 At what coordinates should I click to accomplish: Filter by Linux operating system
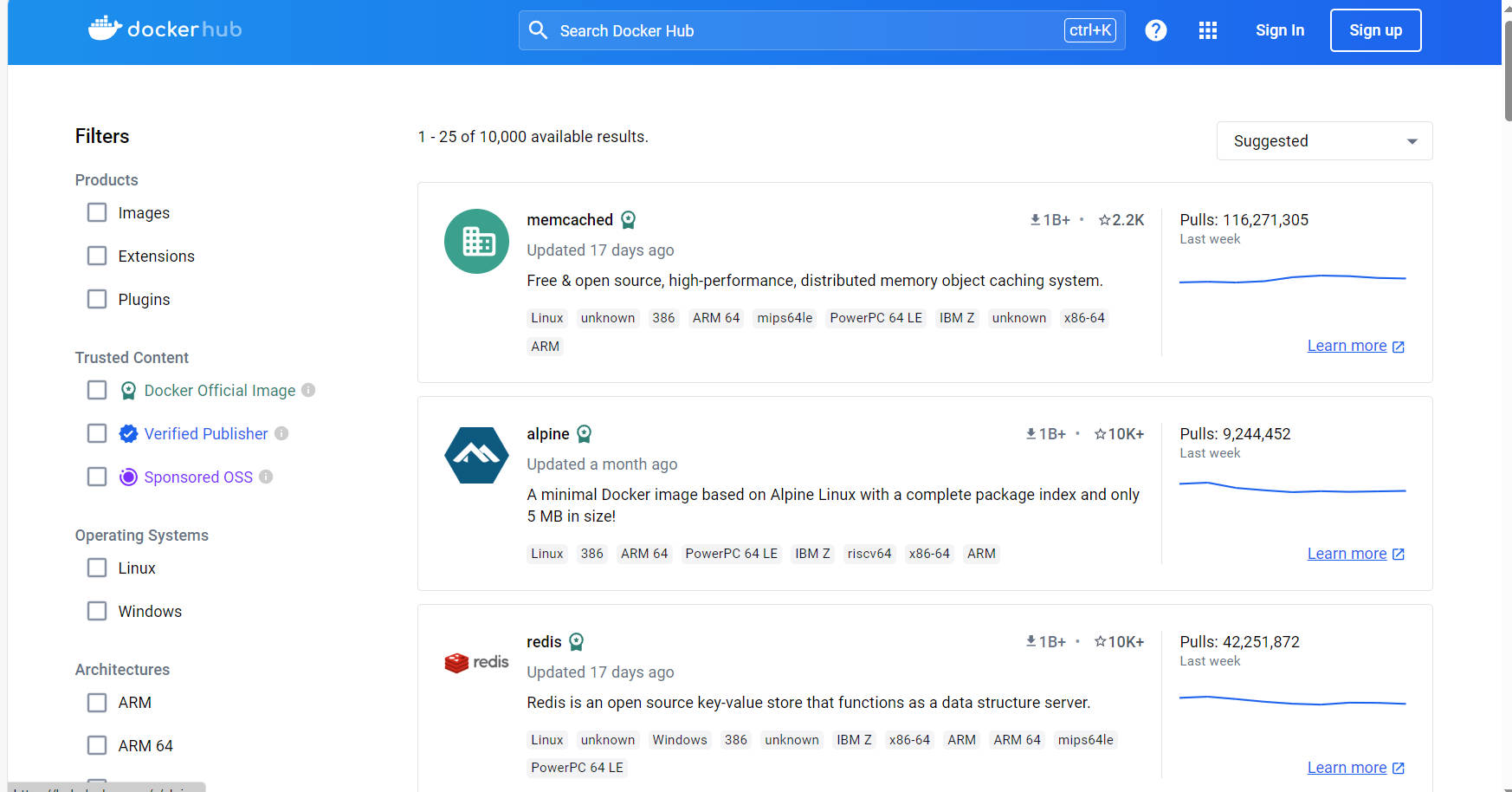tap(97, 568)
